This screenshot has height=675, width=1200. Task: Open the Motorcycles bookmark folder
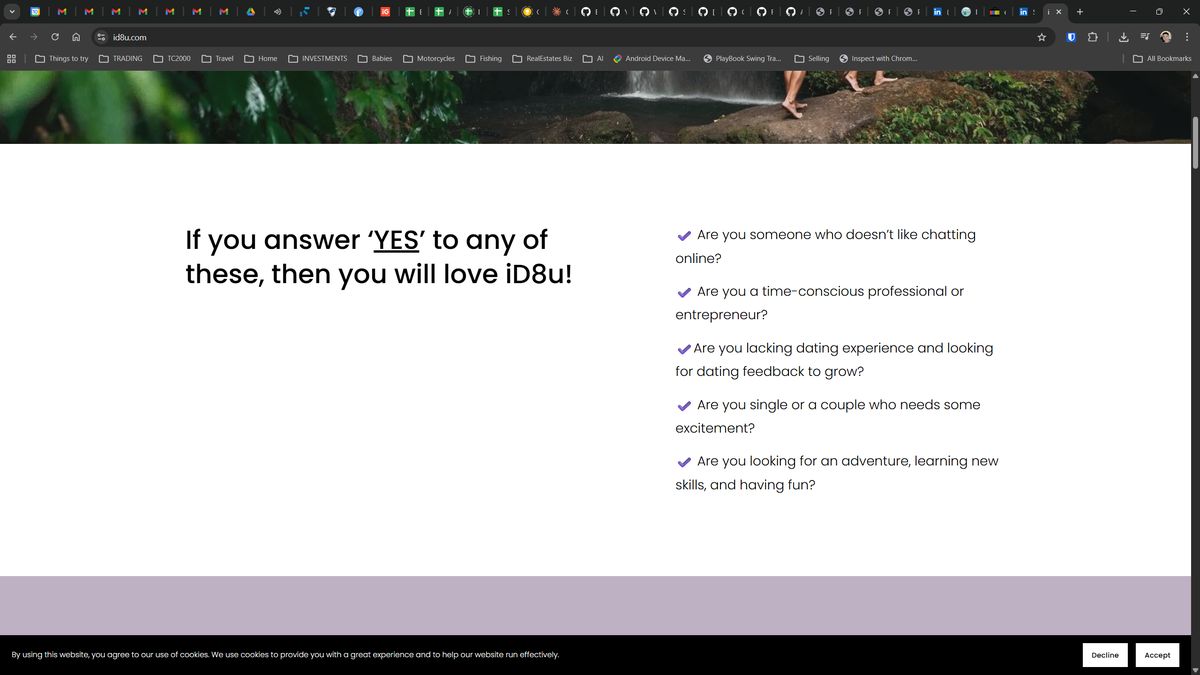[x=429, y=59]
